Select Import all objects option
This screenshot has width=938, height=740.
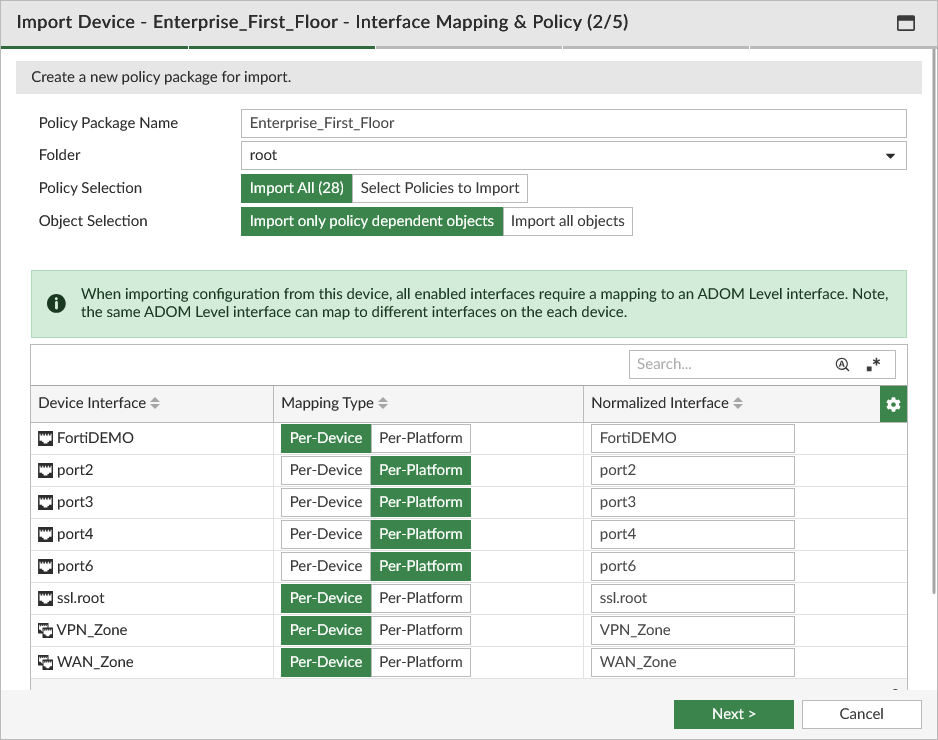(x=567, y=221)
